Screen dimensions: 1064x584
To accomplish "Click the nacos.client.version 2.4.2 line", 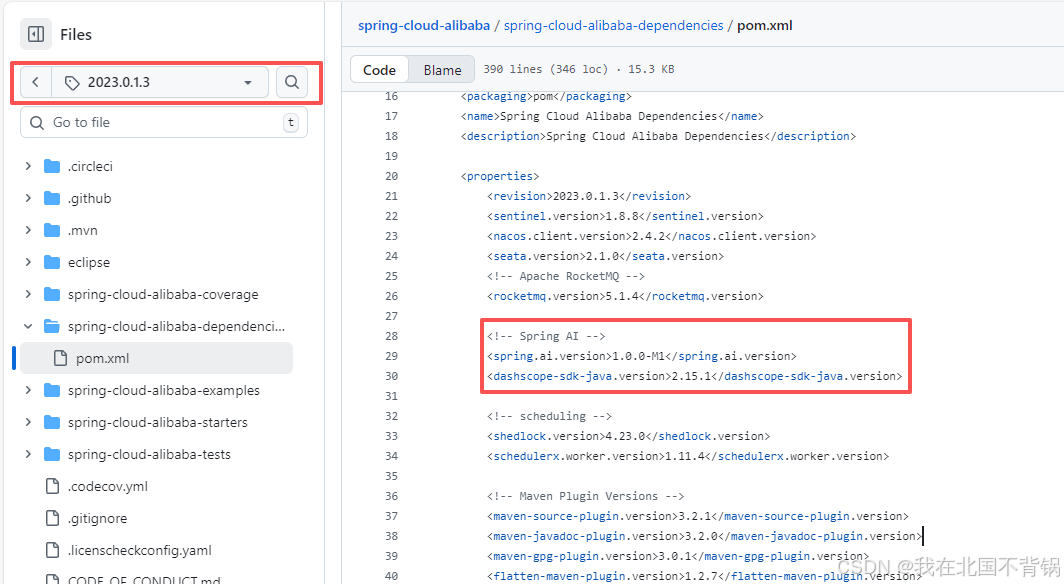I will (651, 236).
